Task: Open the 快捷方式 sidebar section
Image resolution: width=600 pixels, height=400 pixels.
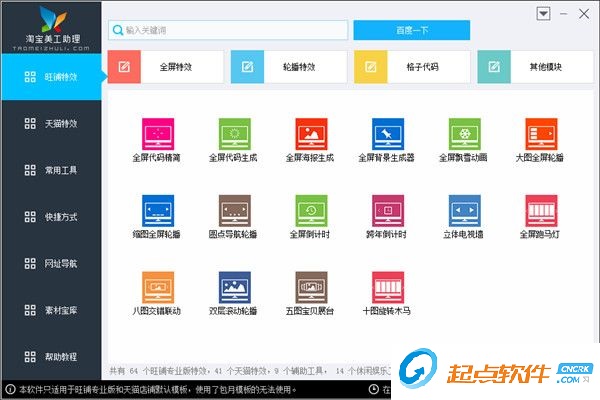Action: (51, 217)
